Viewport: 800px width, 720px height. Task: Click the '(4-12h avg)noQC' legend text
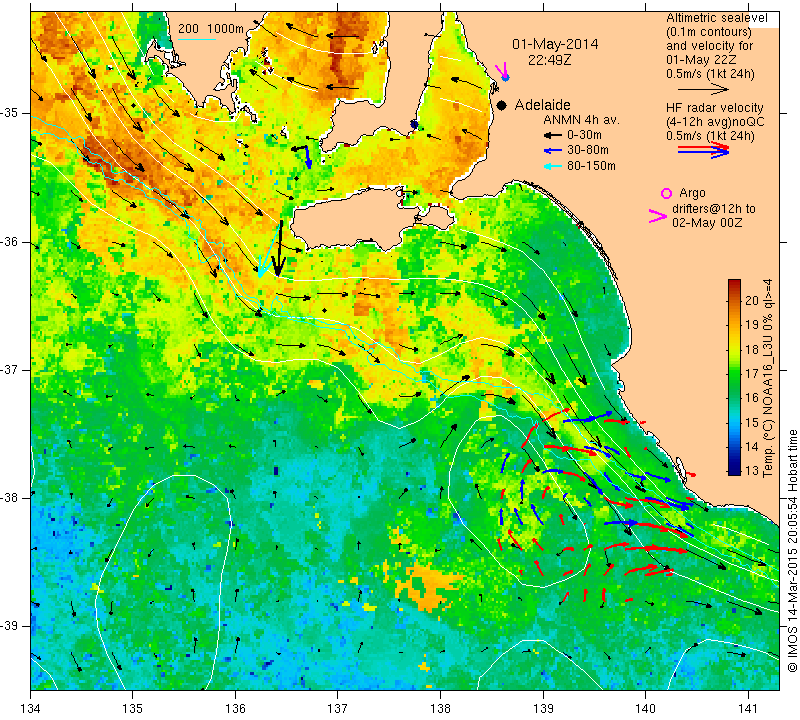(715, 122)
